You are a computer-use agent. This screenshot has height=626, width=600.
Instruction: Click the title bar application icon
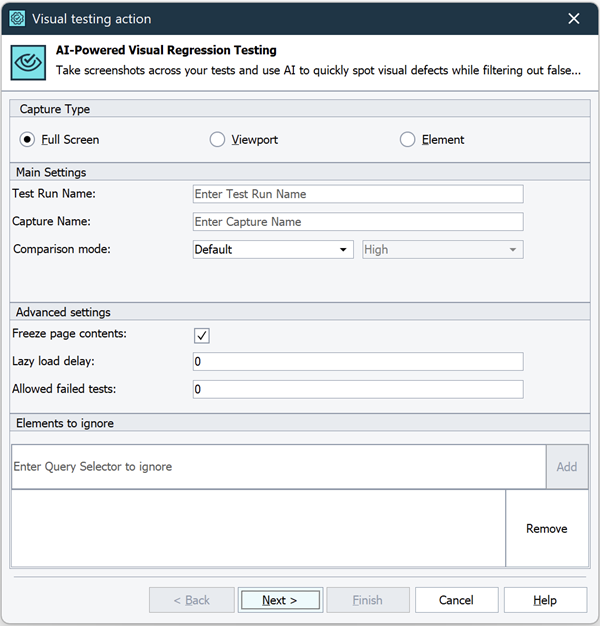coord(17,18)
